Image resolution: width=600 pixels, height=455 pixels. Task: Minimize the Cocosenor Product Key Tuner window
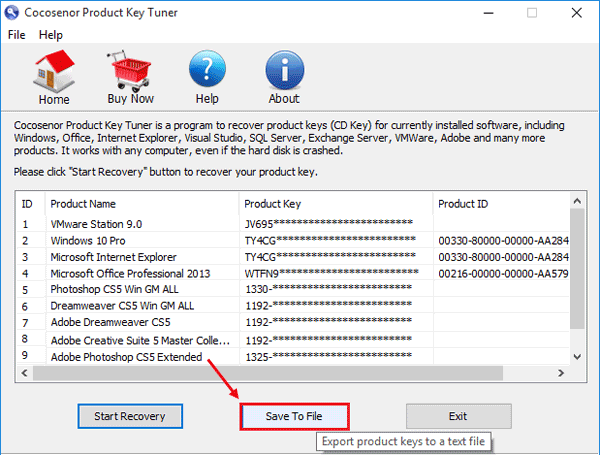[488, 13]
